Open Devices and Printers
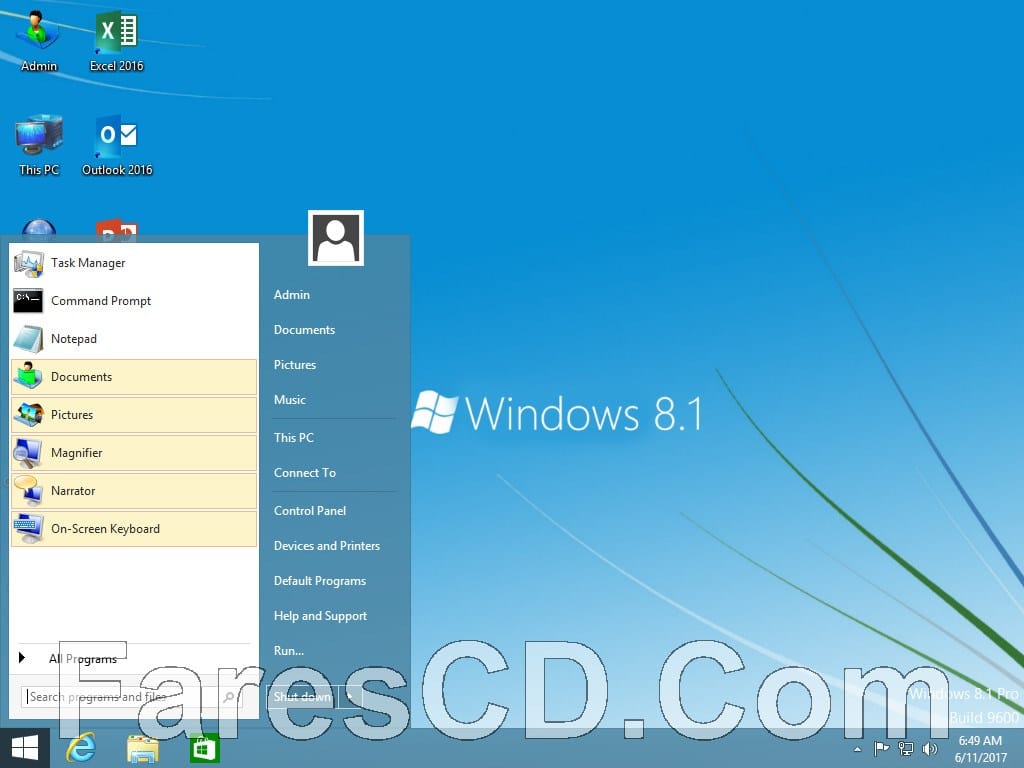Screen dimensions: 1024x768 (x=327, y=546)
